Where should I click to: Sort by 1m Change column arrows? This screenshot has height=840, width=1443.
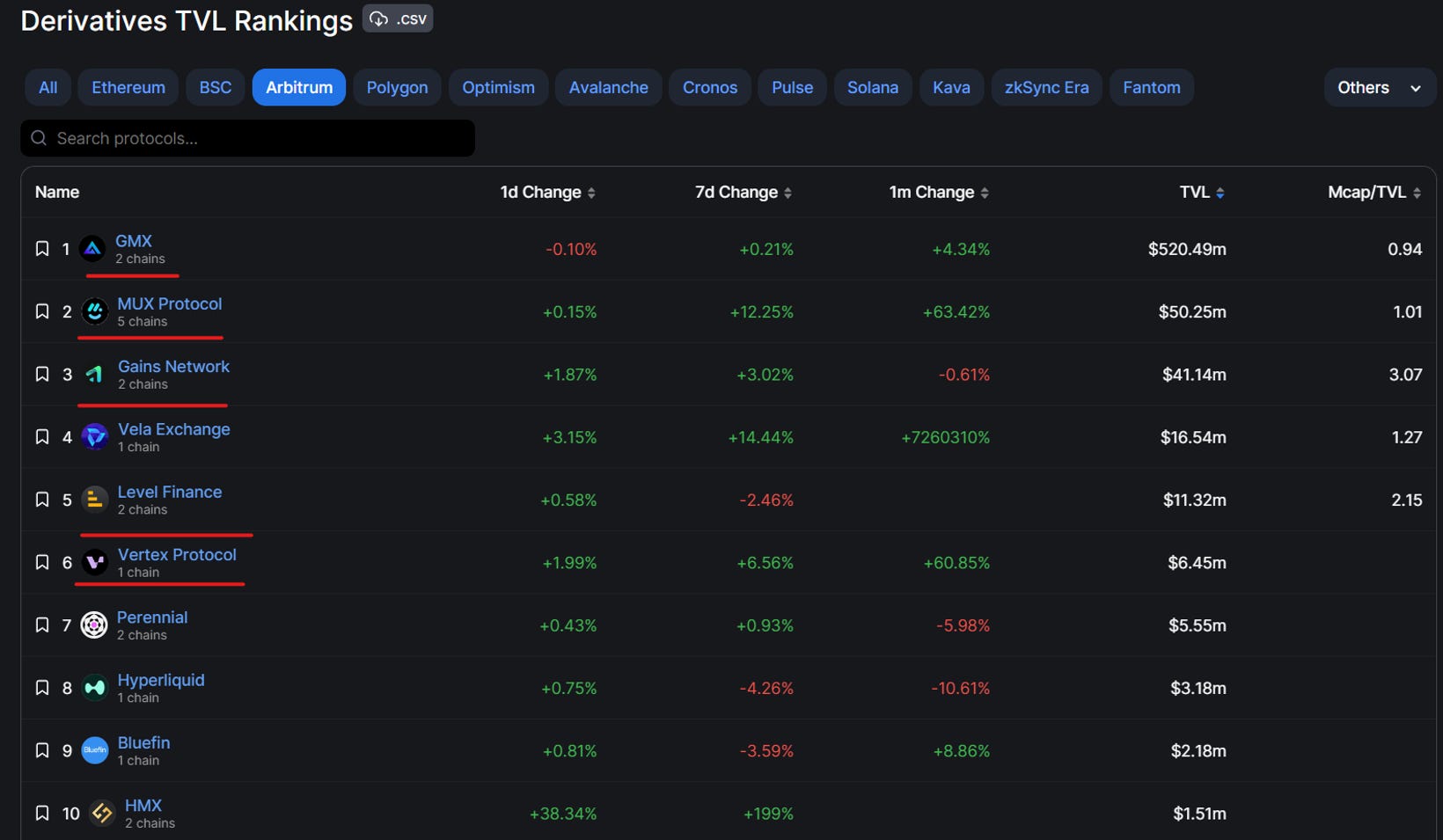click(985, 193)
